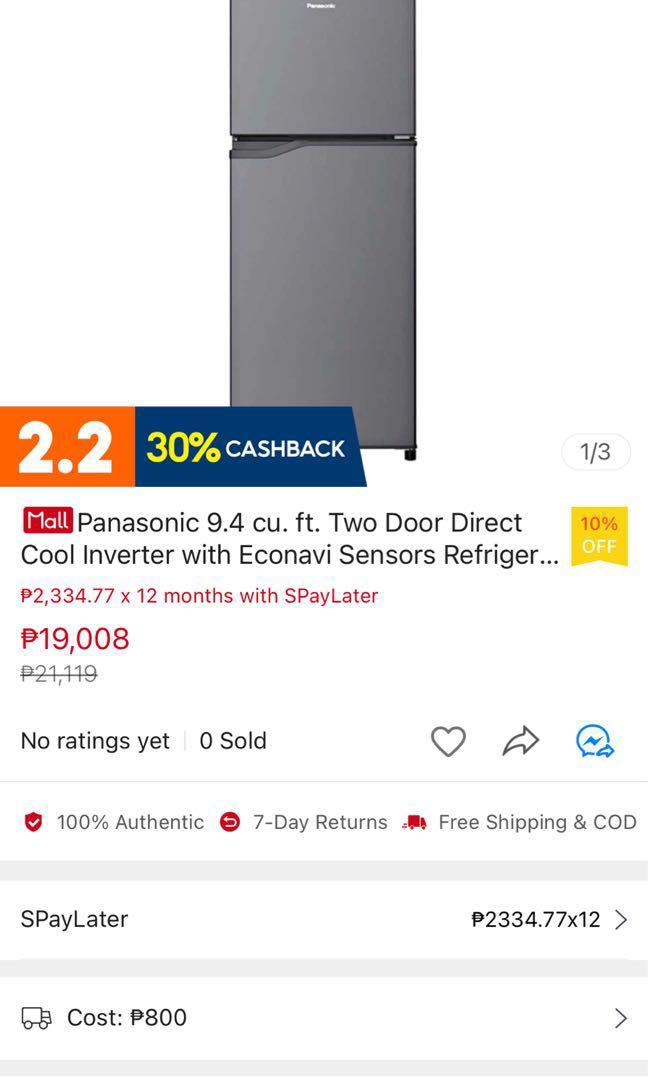Tap the heart icon to favorite item
The height and width of the screenshot is (1080, 648).
(x=448, y=742)
